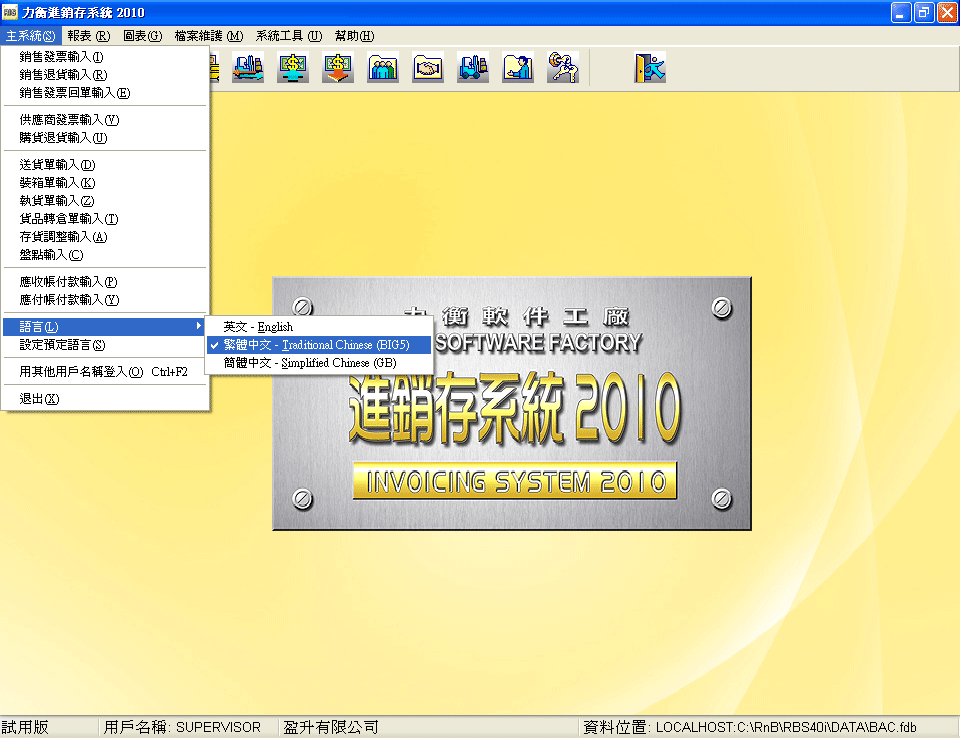Choose 銷售發票輸入(I) from the menu
Viewport: 960px width, 738px height.
coord(105,57)
